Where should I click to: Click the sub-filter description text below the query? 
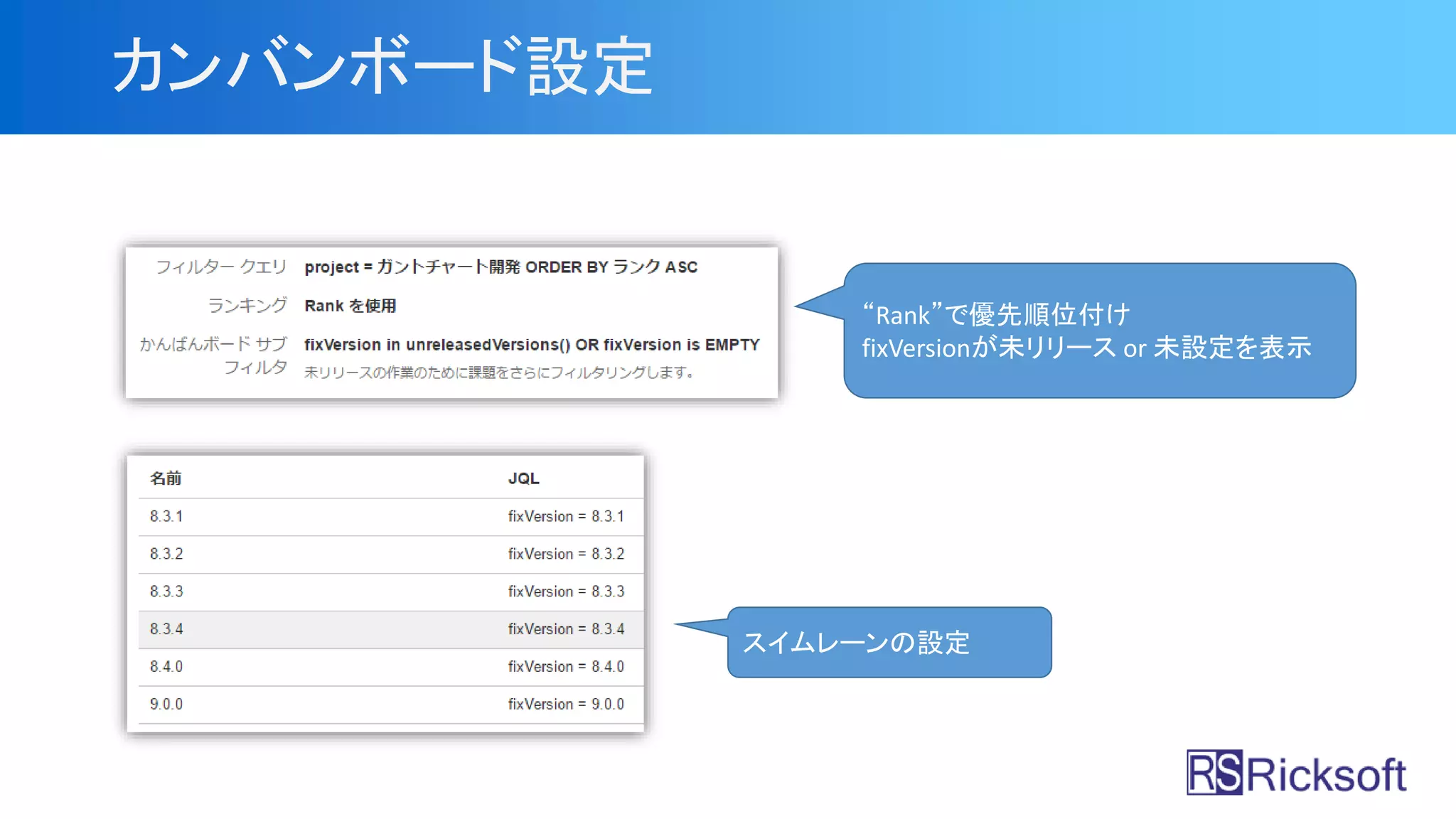[x=499, y=373]
